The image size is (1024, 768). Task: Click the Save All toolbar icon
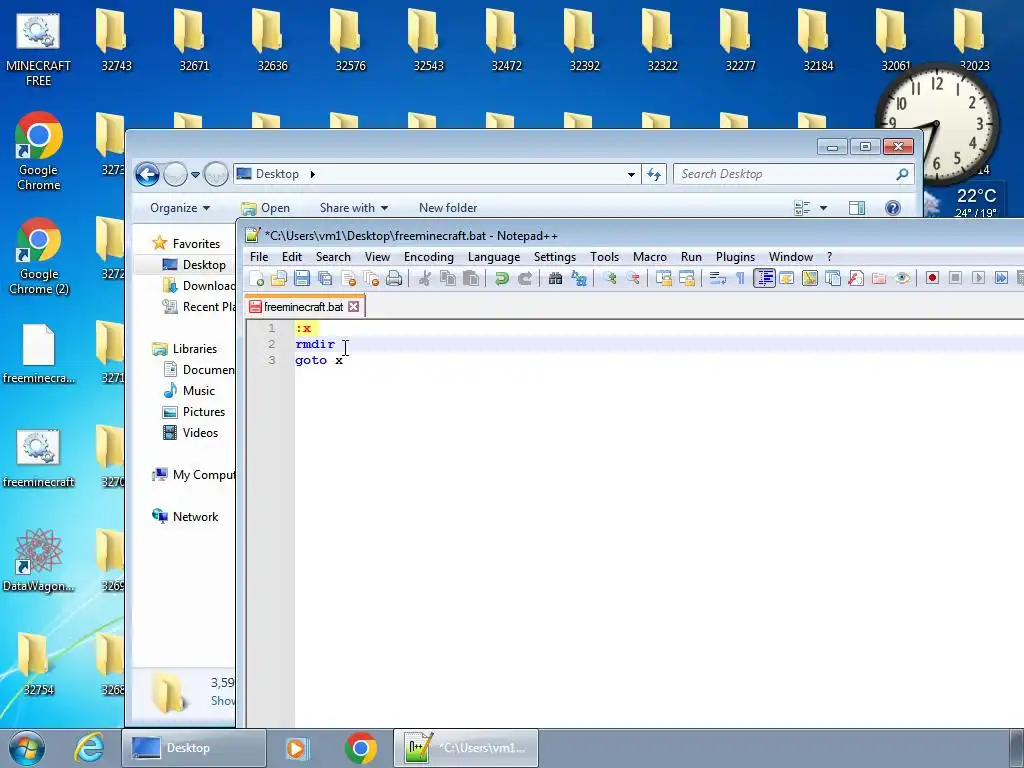pos(325,279)
